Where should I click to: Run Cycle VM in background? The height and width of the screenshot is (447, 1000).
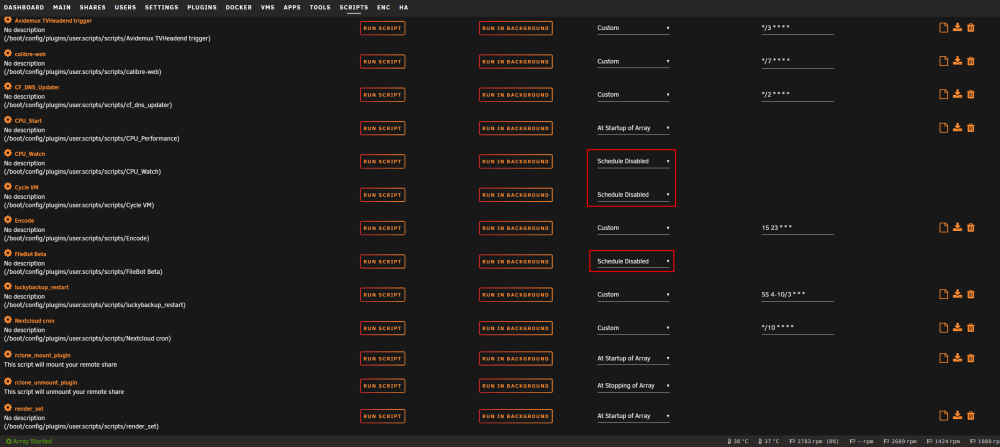point(515,195)
